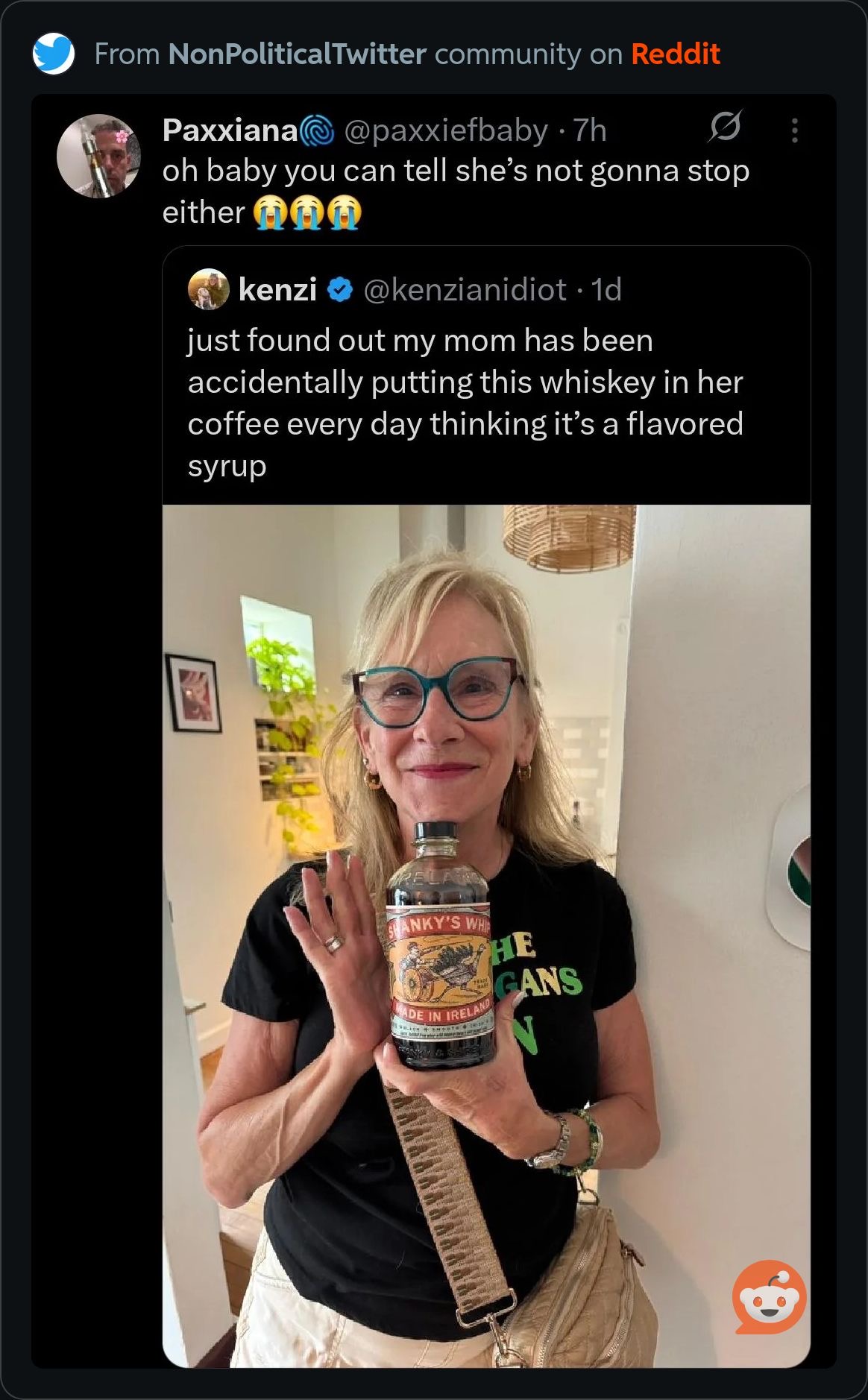Screen dimensions: 868x1400
Task: Click the crying emojis in Paxxiana's tweet
Action: click(x=307, y=212)
